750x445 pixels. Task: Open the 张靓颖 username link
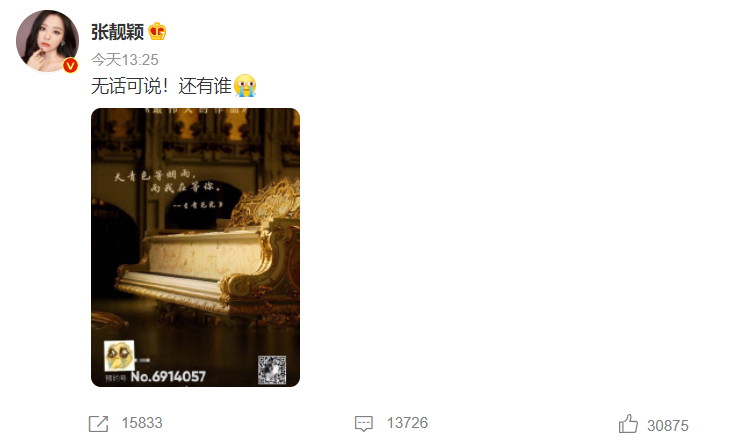point(117,32)
